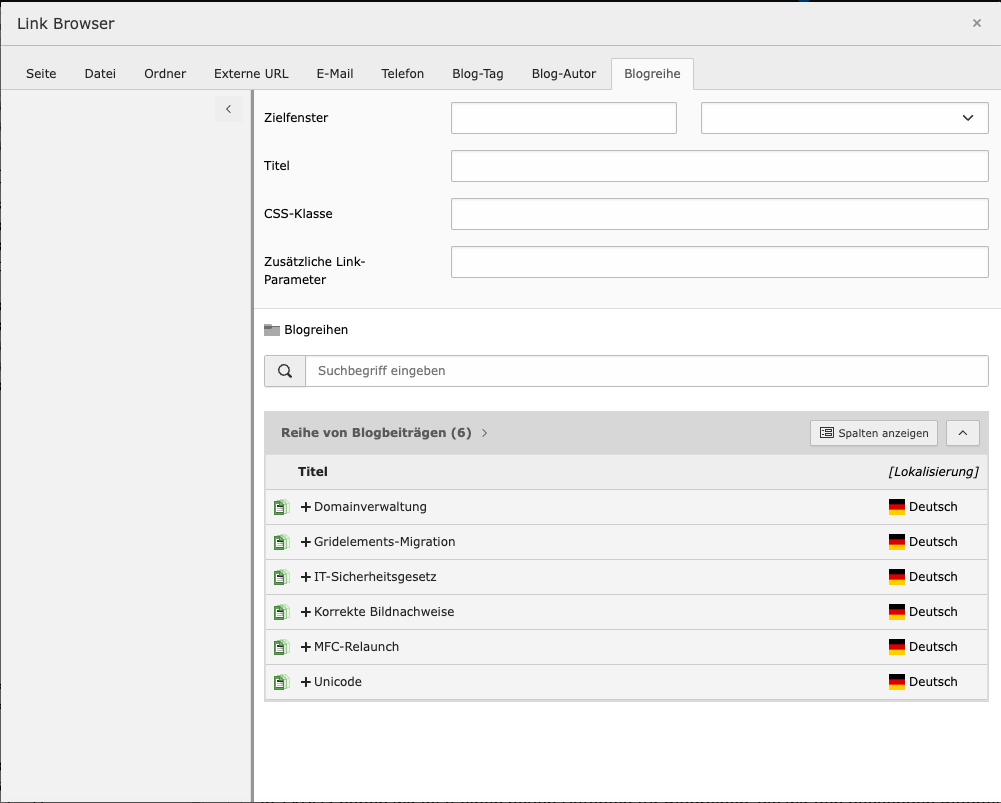Screen dimensions: 1001x803
Task: Click the Suchbegriff eingeben search box
Action: coord(647,371)
